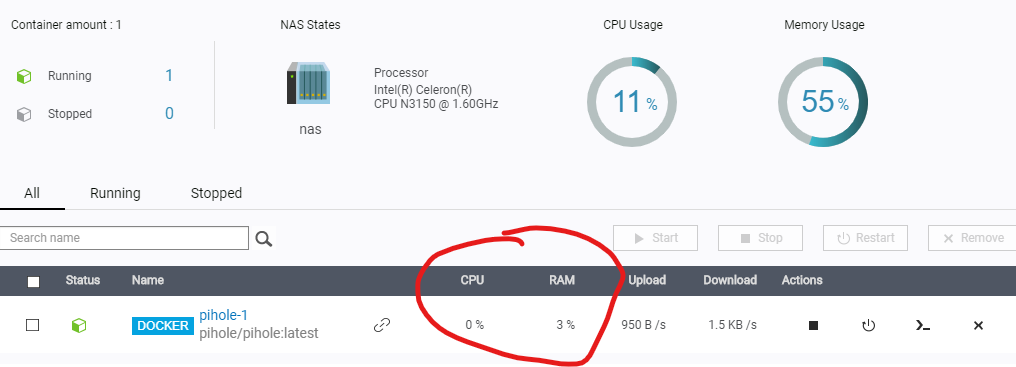
Task: Click the search magnifier icon
Action: (263, 239)
